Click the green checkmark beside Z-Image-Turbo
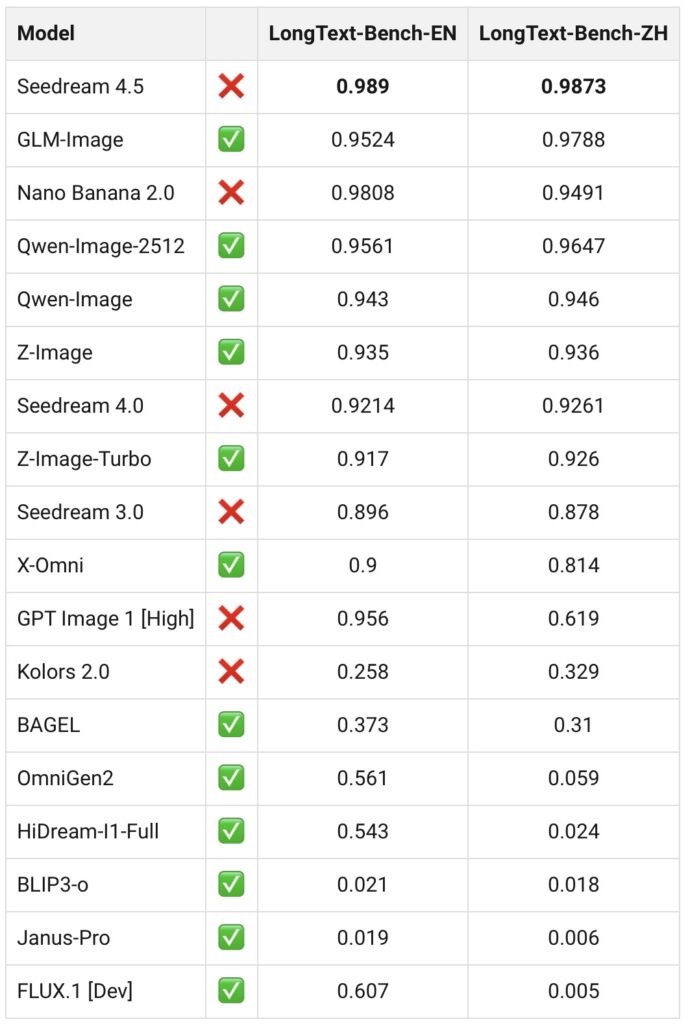This screenshot has width=688, height=1024. tap(231, 459)
